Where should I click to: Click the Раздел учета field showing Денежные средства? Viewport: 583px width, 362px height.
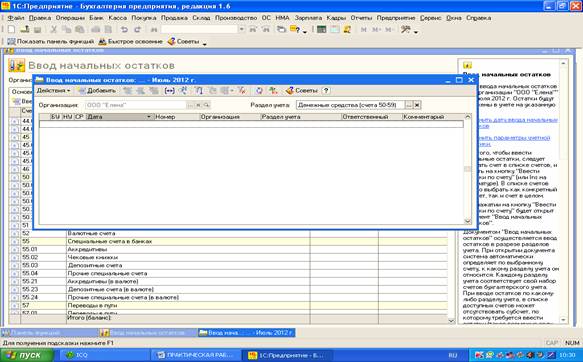(350, 105)
